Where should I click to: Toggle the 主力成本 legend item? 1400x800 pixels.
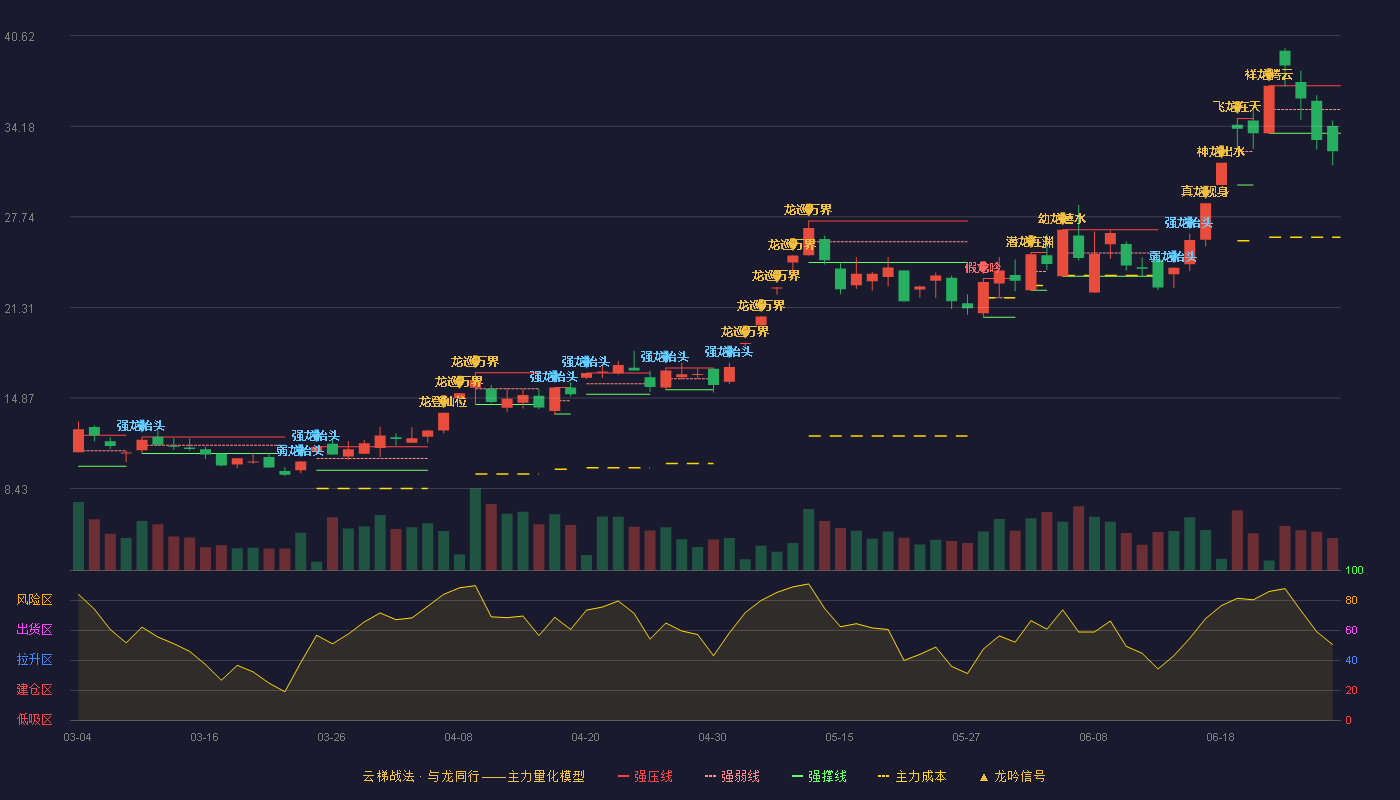(912, 776)
